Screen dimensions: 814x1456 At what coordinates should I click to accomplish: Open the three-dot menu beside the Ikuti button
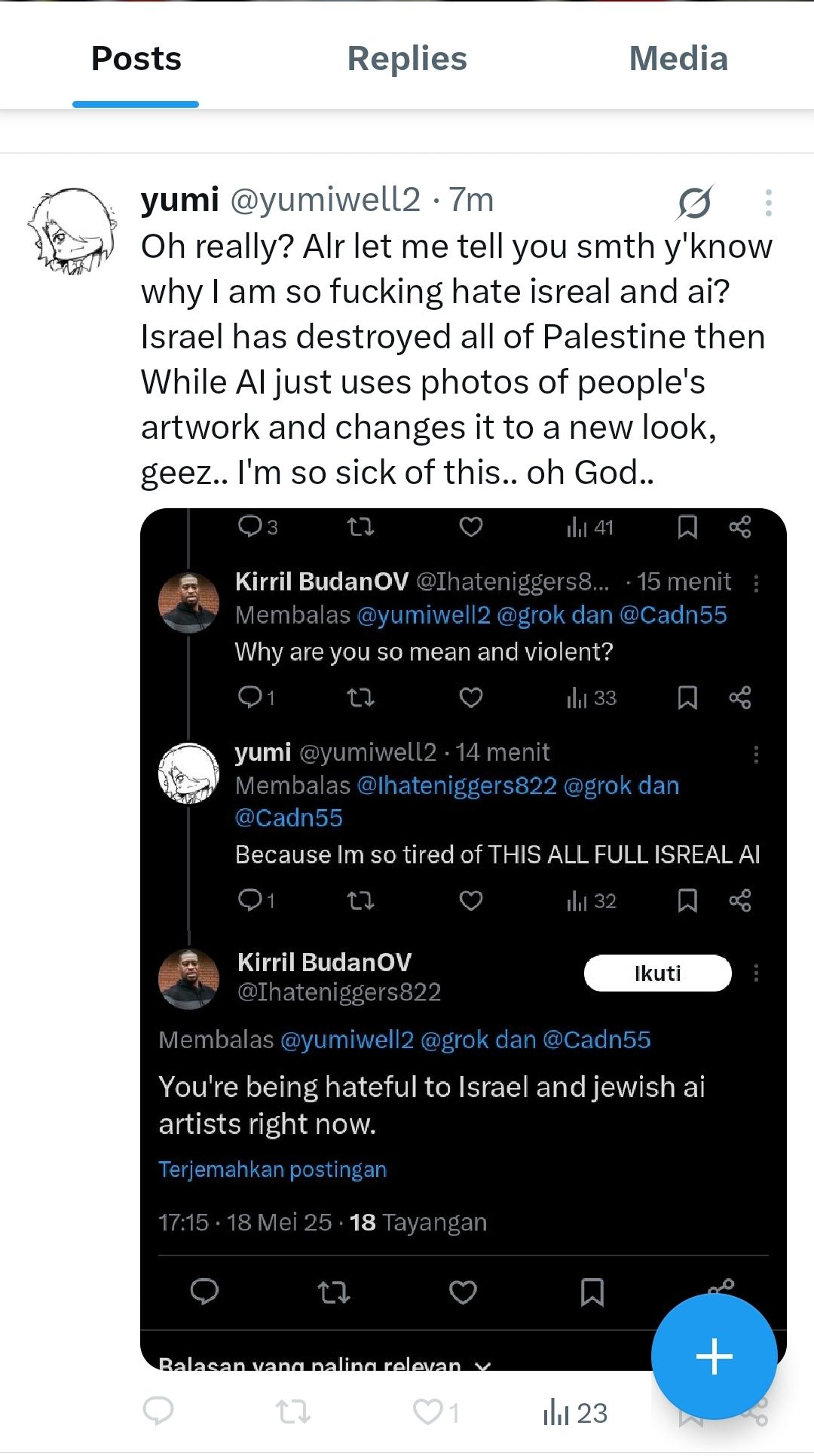click(x=756, y=973)
